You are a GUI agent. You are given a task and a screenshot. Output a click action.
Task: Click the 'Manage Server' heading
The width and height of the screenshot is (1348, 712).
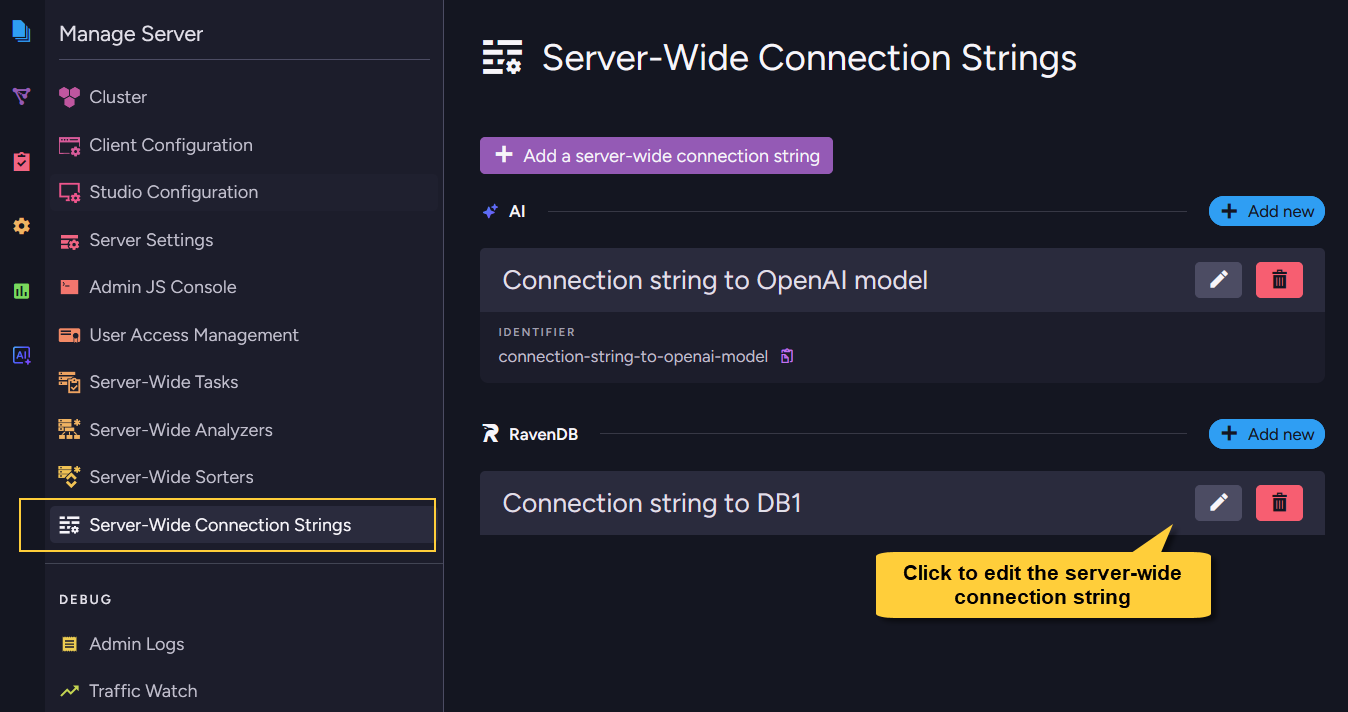click(x=131, y=34)
